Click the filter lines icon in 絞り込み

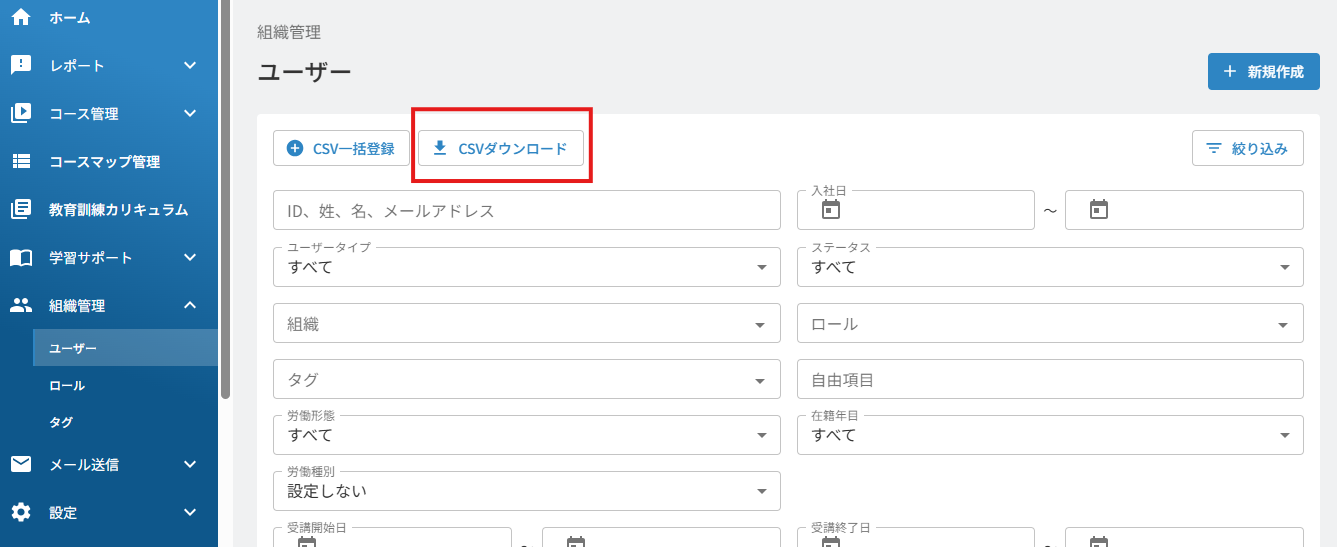(1214, 148)
